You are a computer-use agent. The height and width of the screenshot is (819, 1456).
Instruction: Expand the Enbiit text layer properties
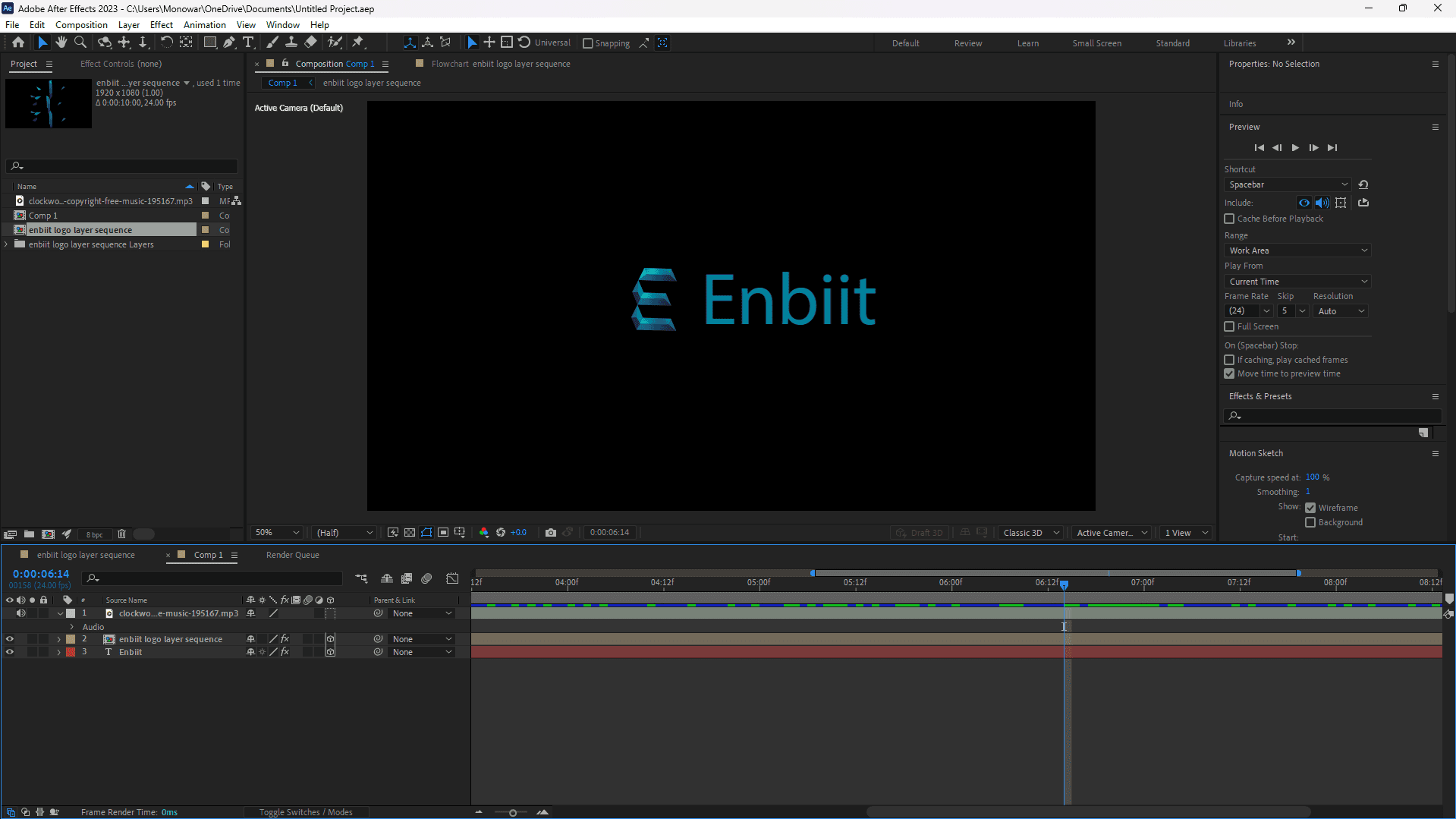click(x=58, y=652)
